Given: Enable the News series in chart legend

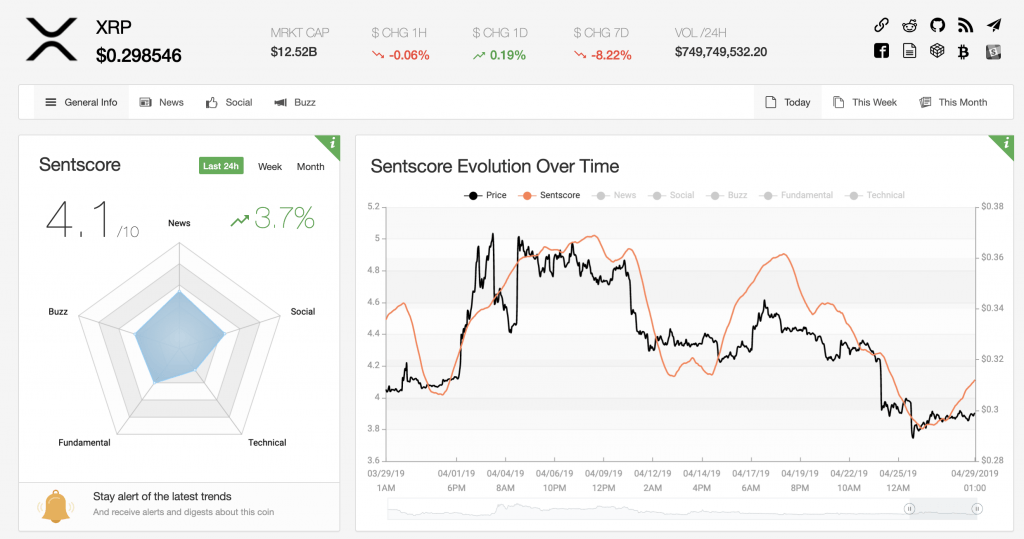Looking at the screenshot, I should pos(614,195).
